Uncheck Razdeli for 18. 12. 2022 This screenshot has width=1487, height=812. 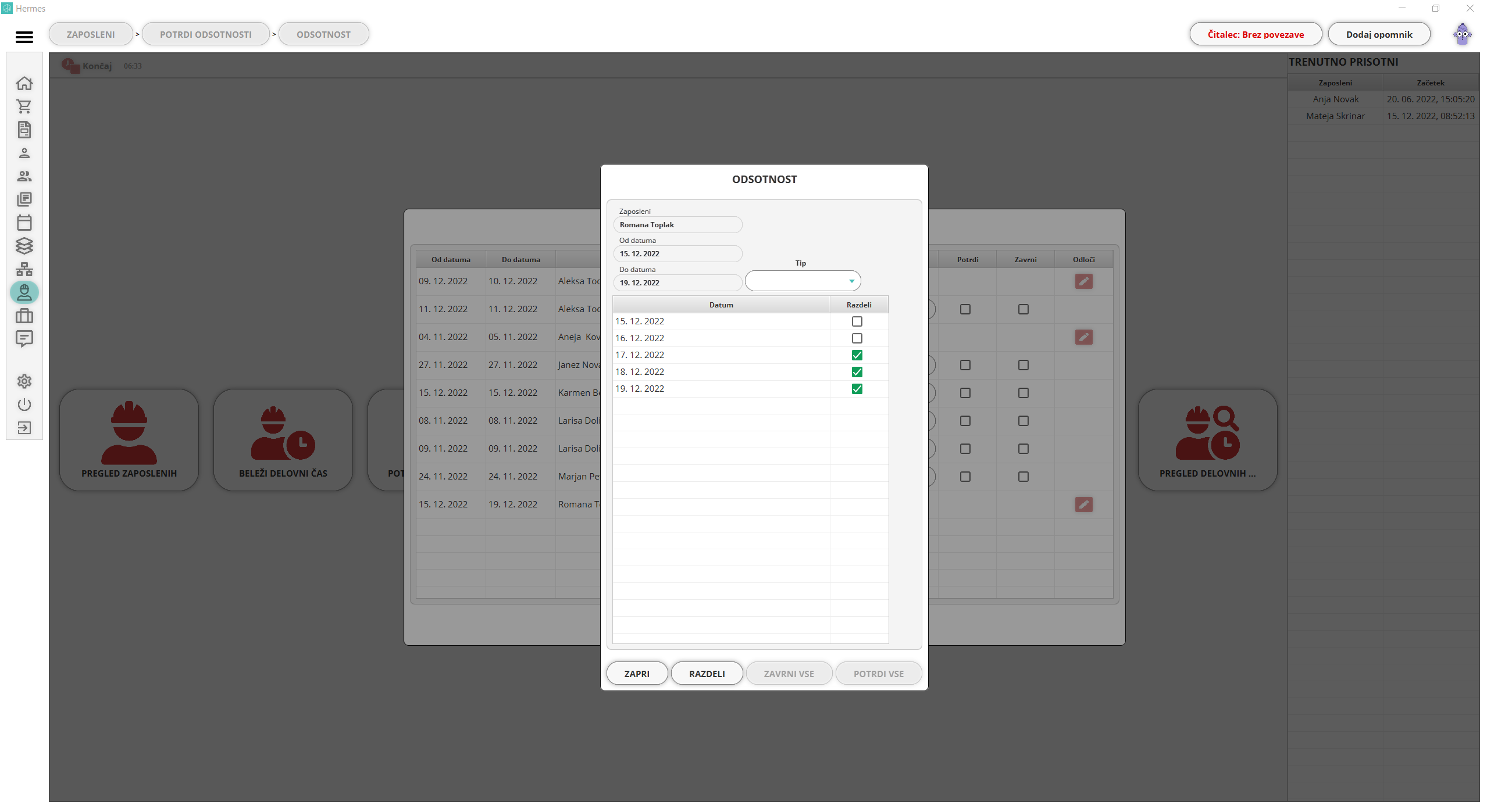pos(857,372)
